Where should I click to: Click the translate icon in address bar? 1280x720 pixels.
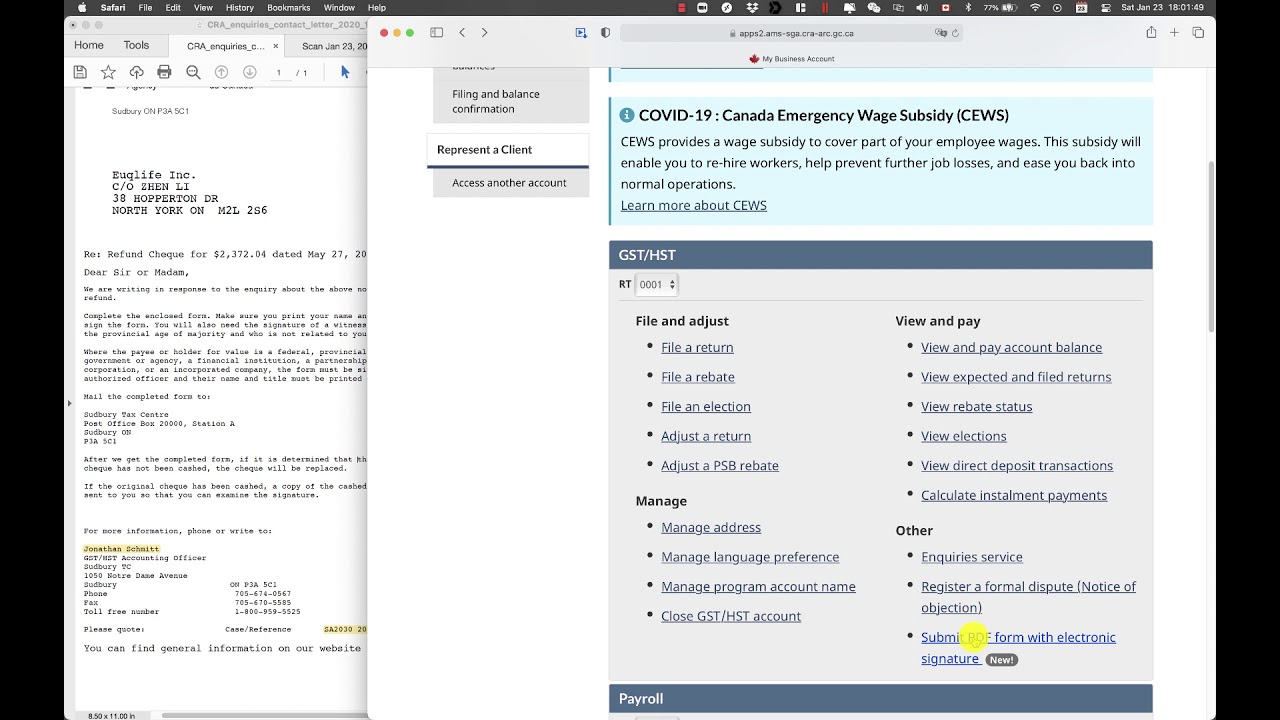click(x=941, y=33)
